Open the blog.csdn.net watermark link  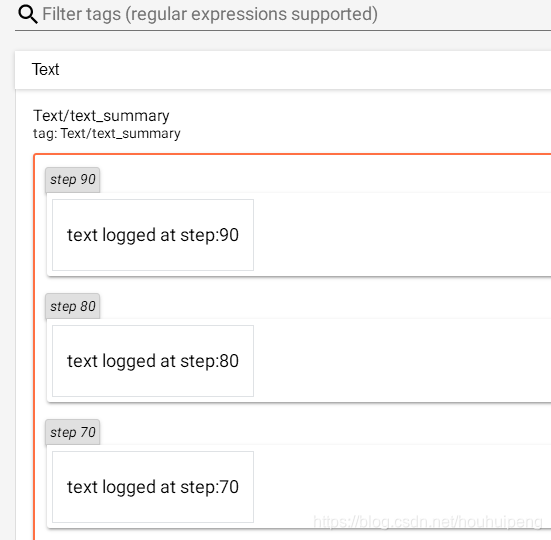[428, 522]
